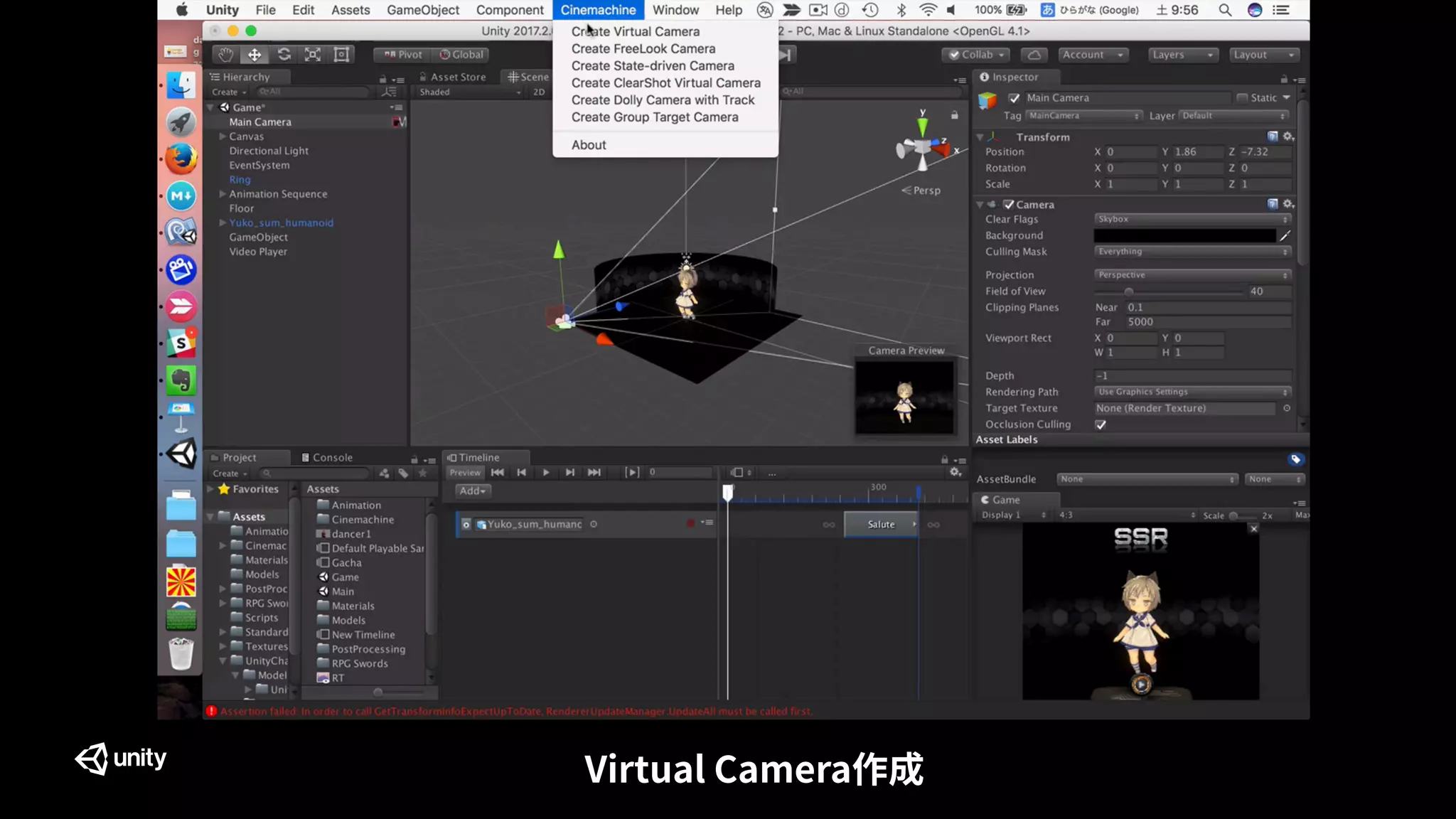Image resolution: width=1456 pixels, height=819 pixels.
Task: Click the record button on Yuko track
Action: [x=690, y=524]
